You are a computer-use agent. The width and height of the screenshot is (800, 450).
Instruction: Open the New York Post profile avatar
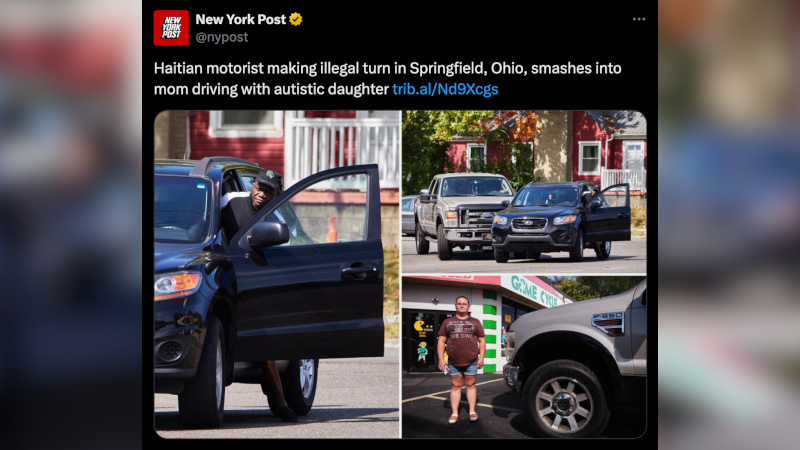[x=171, y=28]
